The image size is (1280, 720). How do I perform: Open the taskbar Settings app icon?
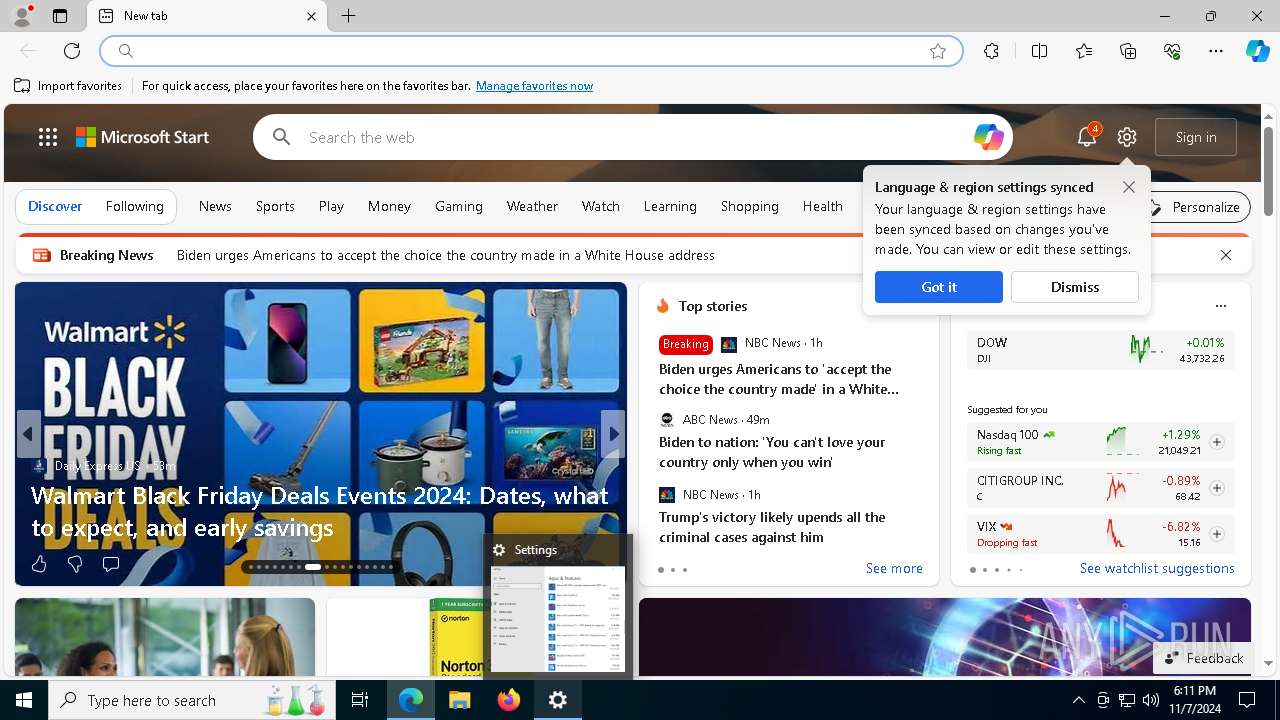[x=558, y=700]
